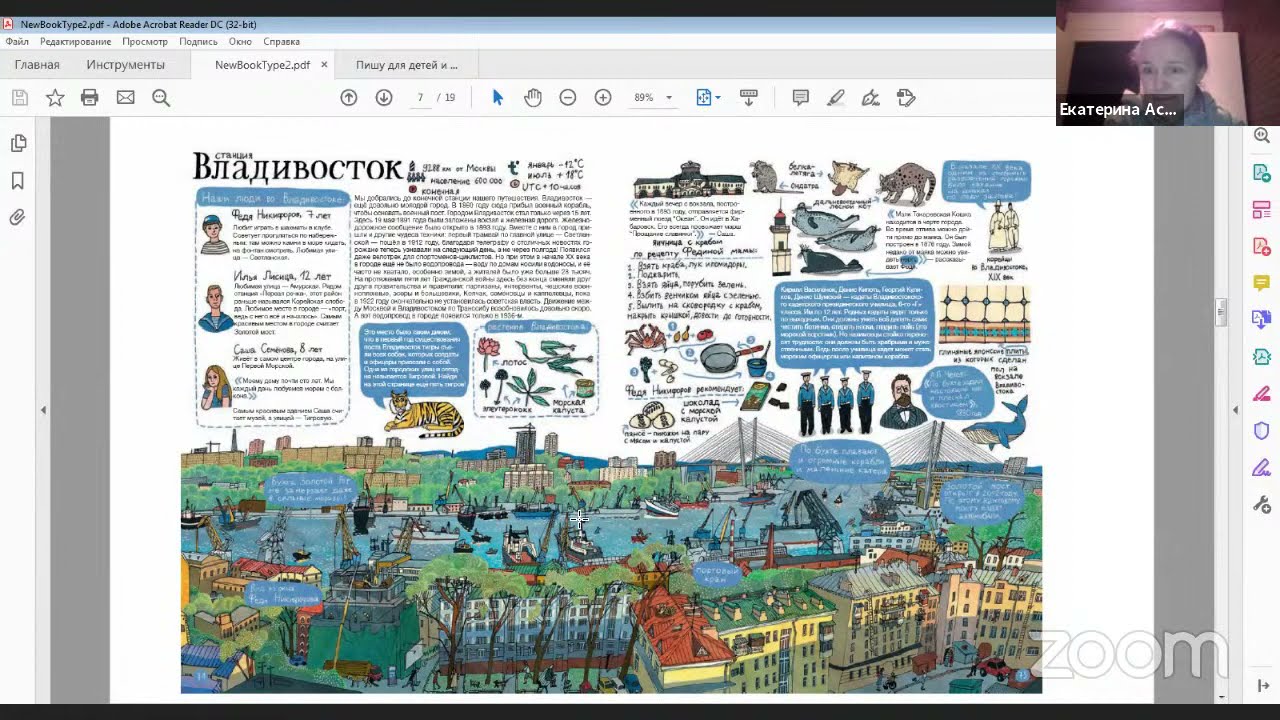Open Redact pink pen in right pane
Viewport: 1280px width, 720px height.
pyautogui.click(x=1262, y=394)
